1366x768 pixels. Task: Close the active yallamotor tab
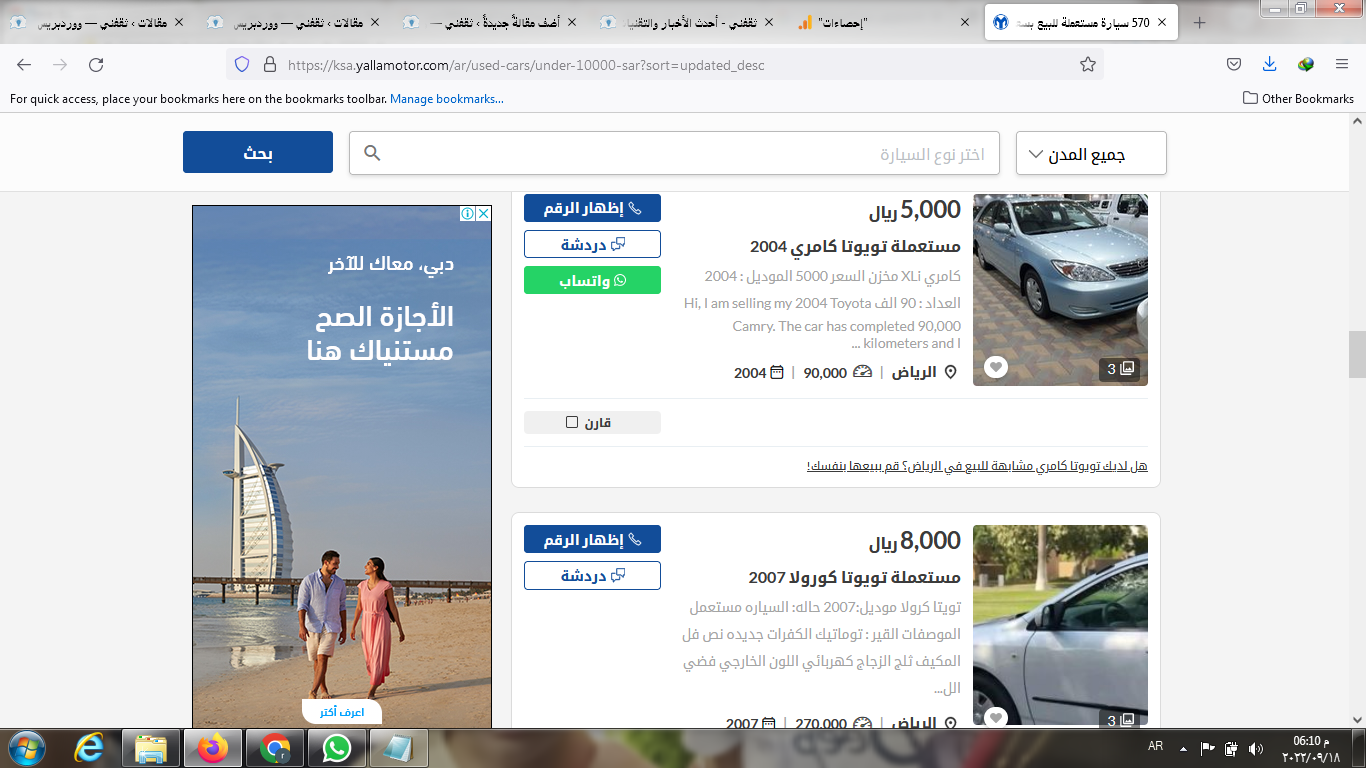(x=1161, y=22)
